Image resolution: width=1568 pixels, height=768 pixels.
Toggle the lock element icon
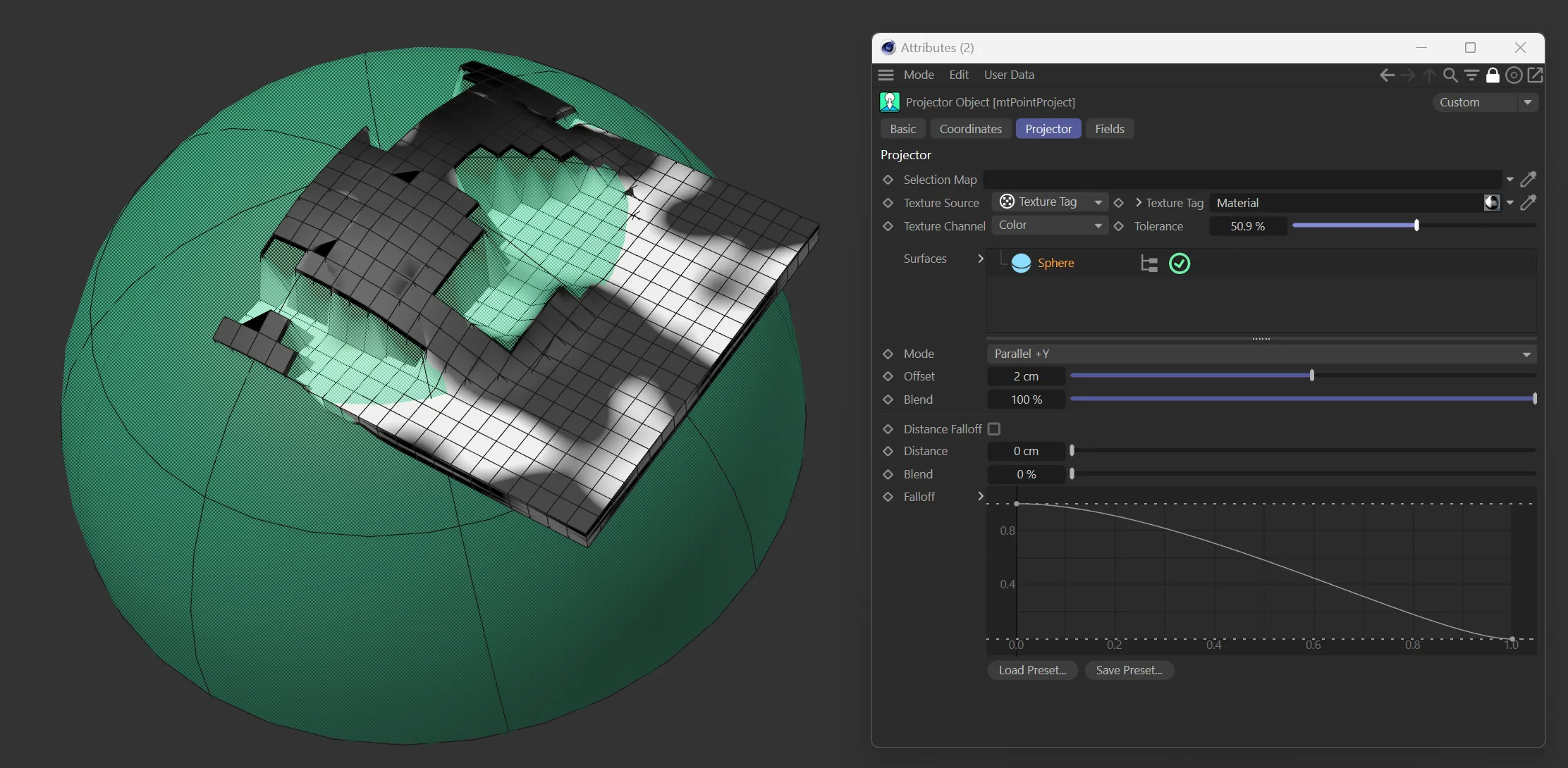tap(1493, 75)
